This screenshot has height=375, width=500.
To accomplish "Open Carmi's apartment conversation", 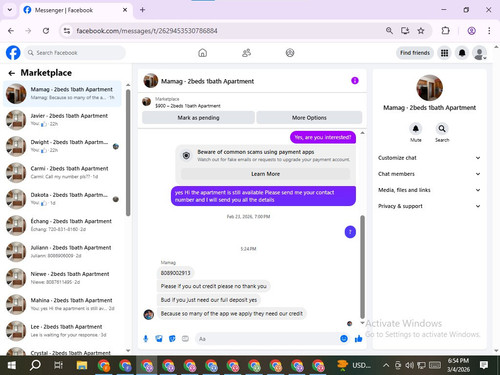I will pos(62,172).
